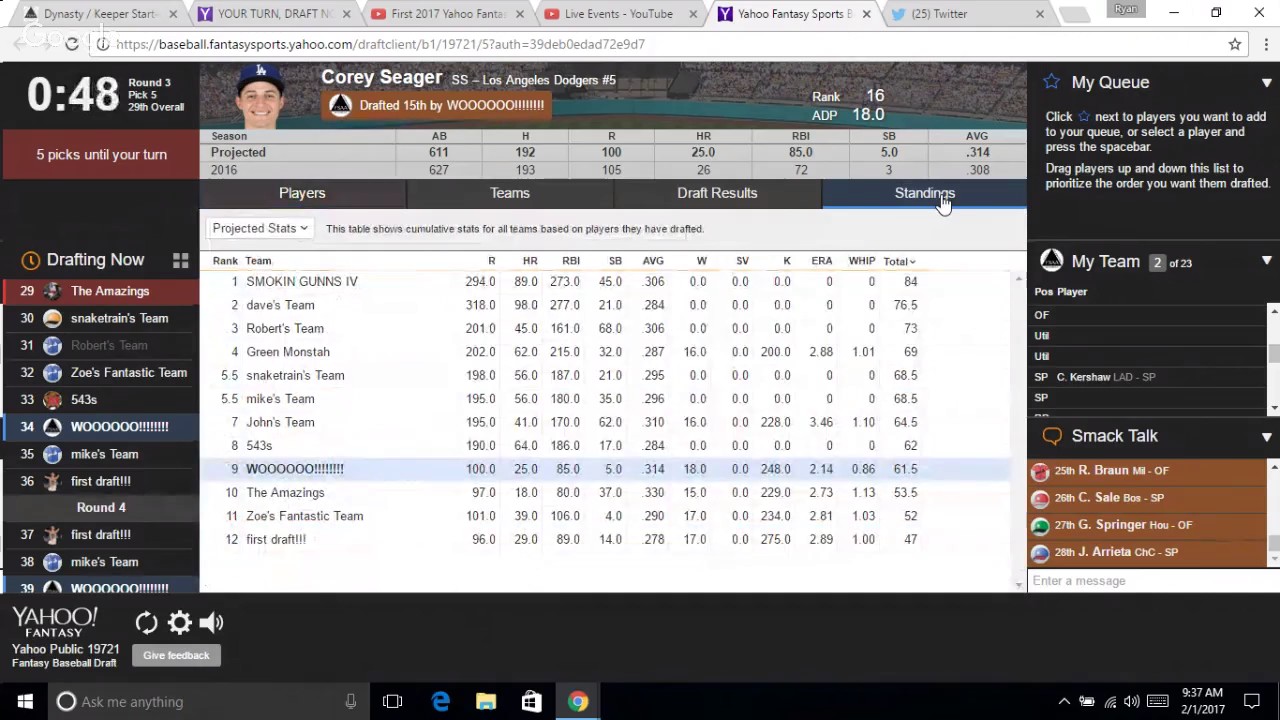Switch to YOUR TURN, DRAFT browser tab
Viewport: 1280px width, 720px height.
277,14
